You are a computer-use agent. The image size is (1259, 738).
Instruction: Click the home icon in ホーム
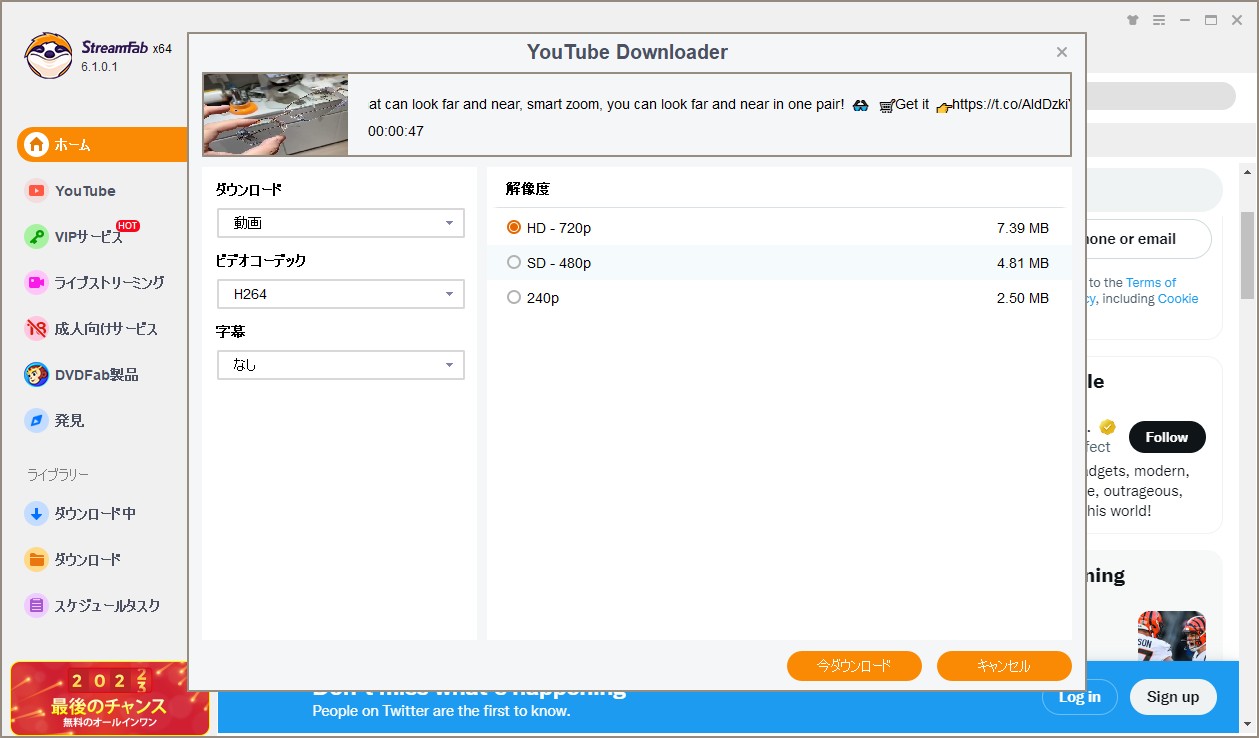coord(37,145)
